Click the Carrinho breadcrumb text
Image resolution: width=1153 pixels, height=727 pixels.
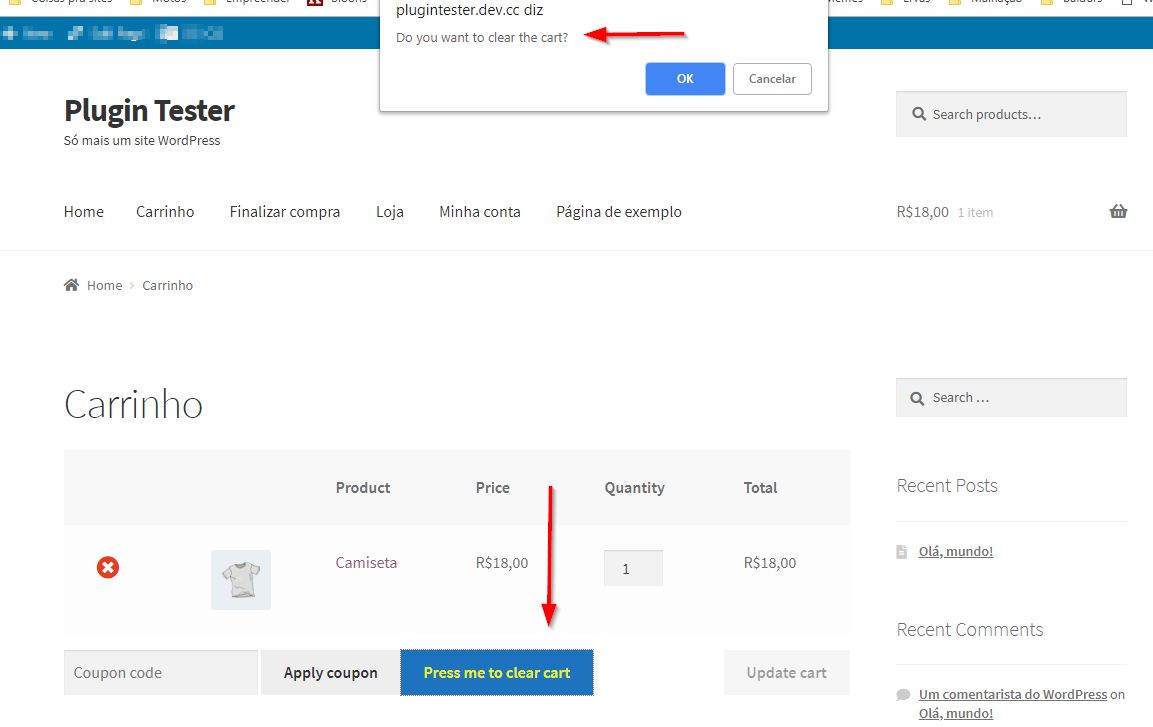tap(168, 285)
